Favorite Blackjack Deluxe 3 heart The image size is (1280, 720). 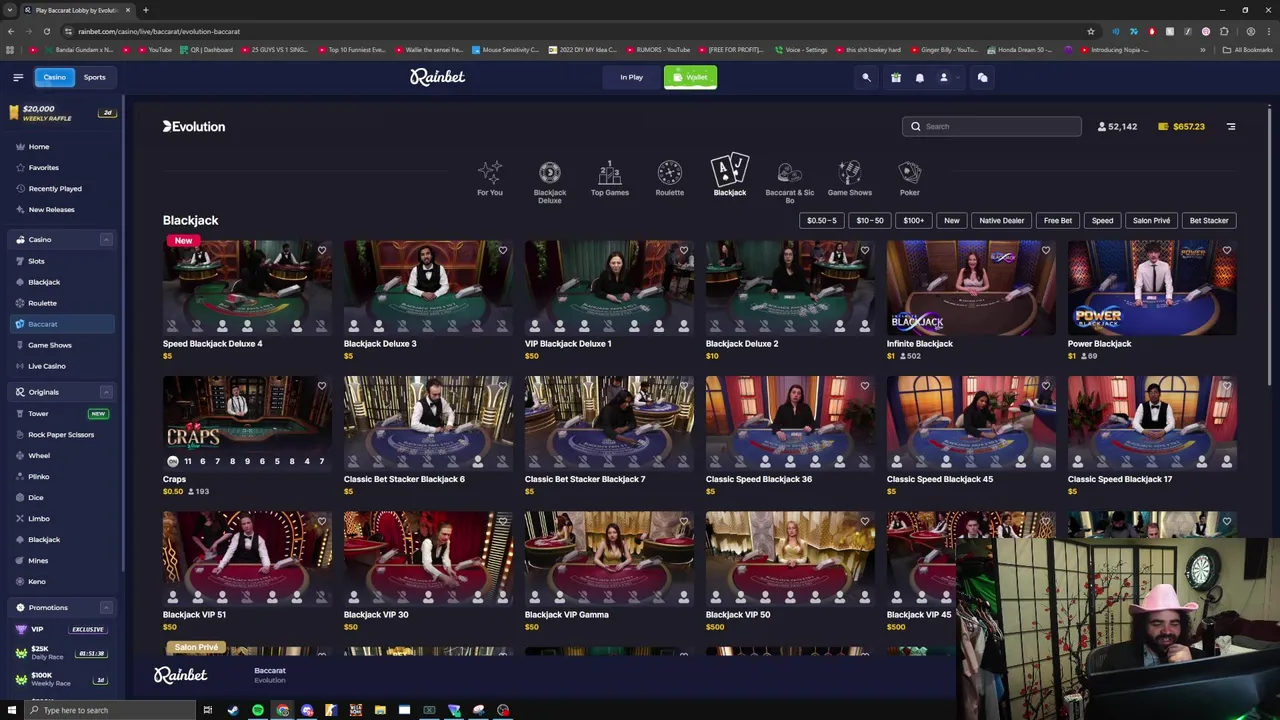click(x=503, y=250)
